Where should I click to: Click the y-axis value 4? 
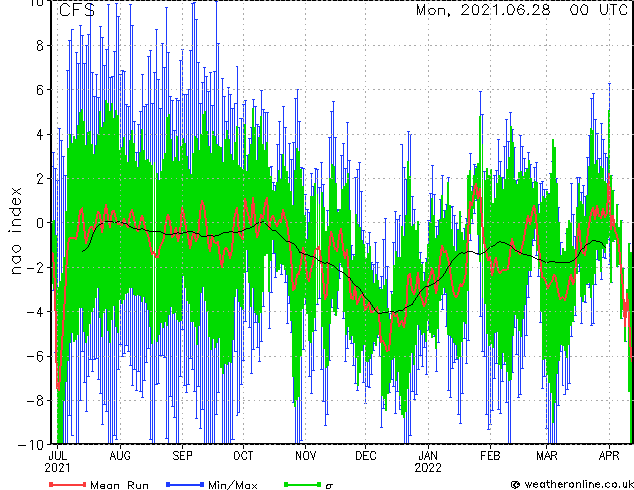40,135
